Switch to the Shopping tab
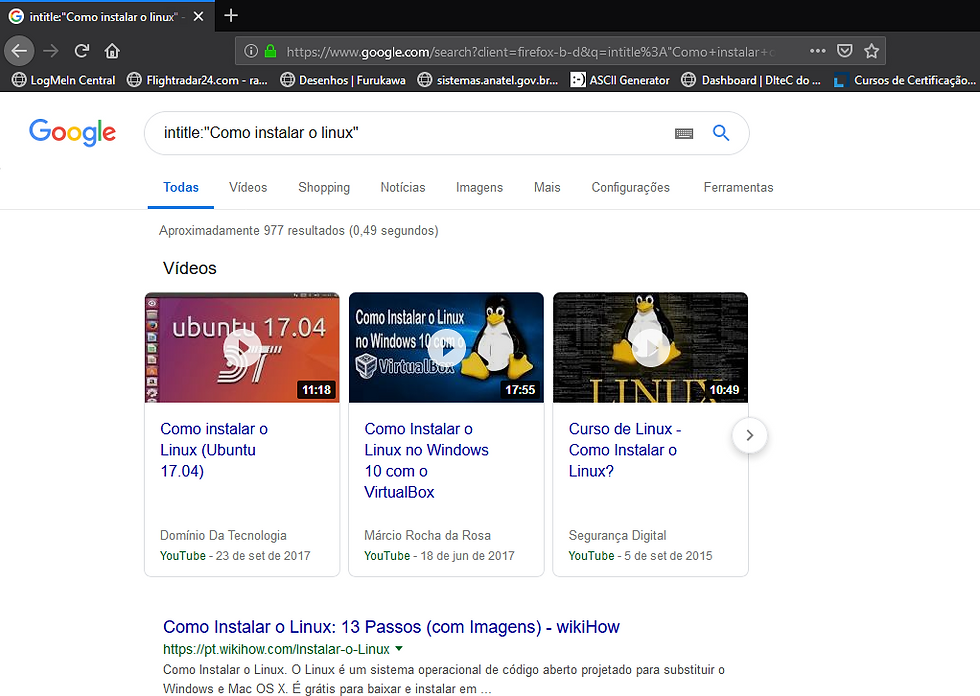 324,187
